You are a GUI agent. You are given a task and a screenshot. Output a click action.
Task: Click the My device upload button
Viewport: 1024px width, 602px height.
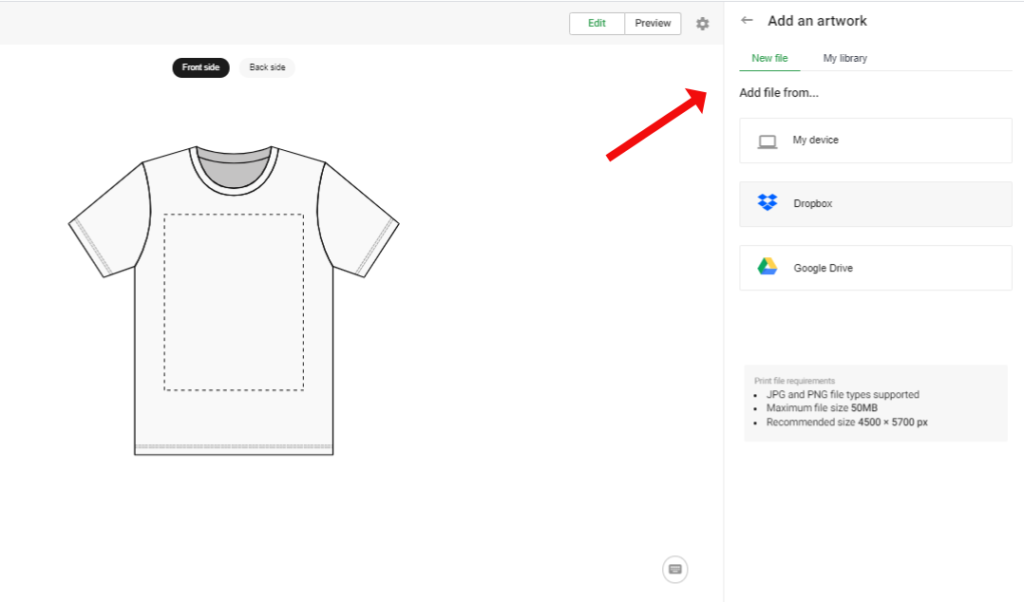(875, 140)
